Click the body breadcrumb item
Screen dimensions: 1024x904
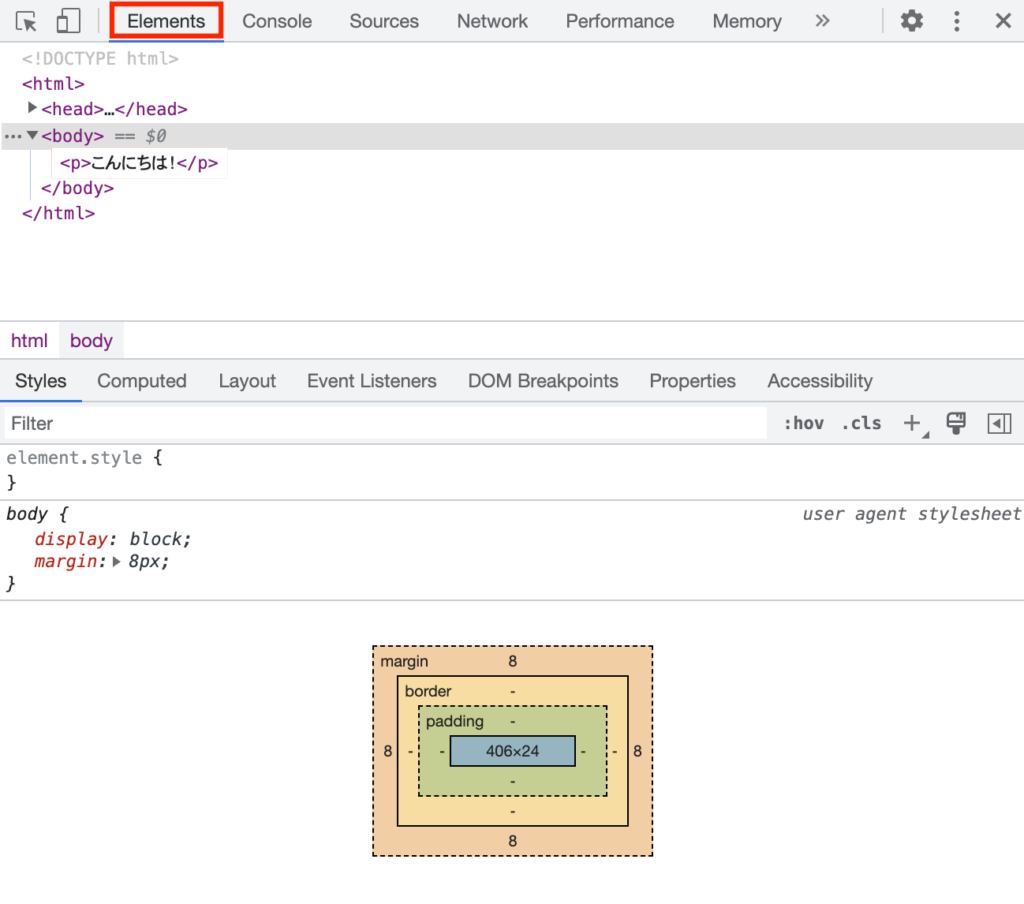click(91, 341)
